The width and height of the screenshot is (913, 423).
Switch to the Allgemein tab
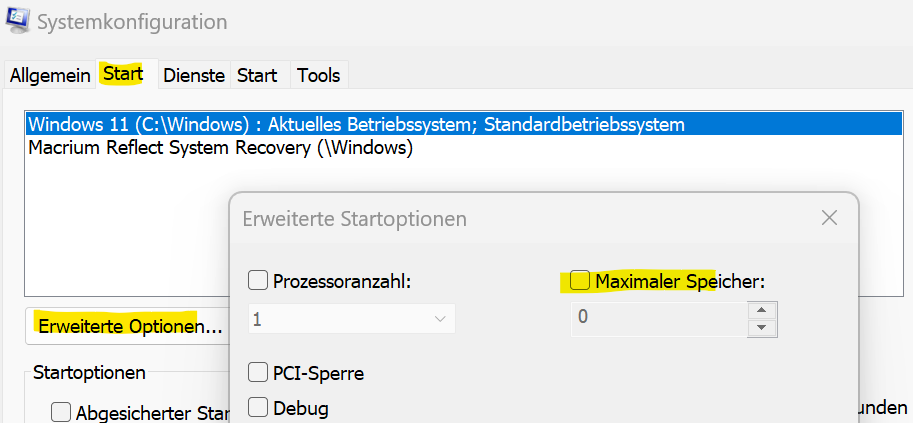50,75
